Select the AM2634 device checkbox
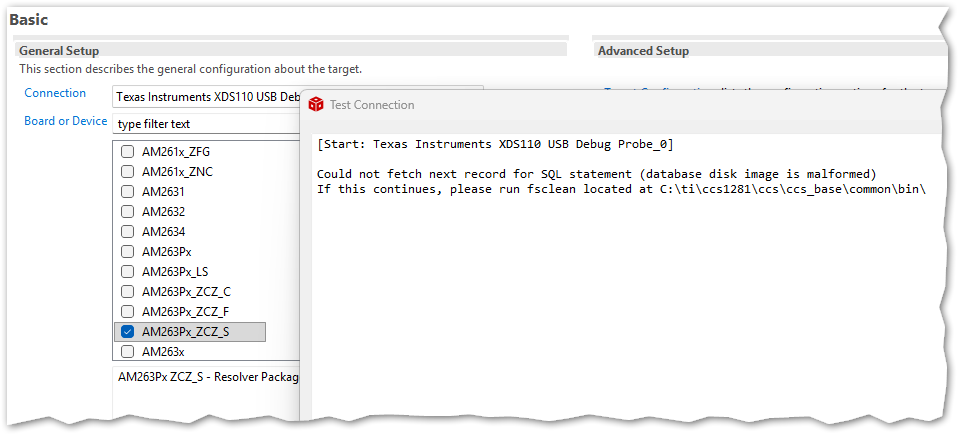This screenshot has height=436, width=960. (127, 232)
